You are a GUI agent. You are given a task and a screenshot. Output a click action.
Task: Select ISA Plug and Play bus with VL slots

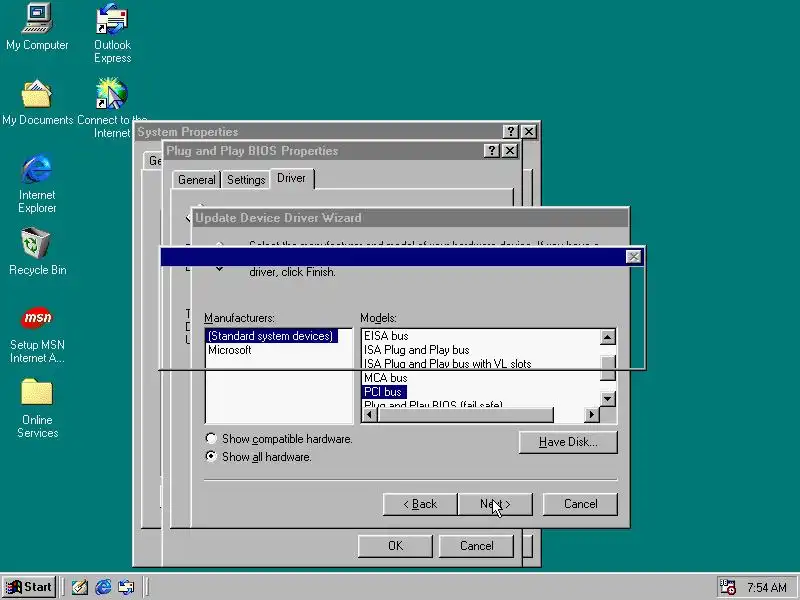(447, 364)
